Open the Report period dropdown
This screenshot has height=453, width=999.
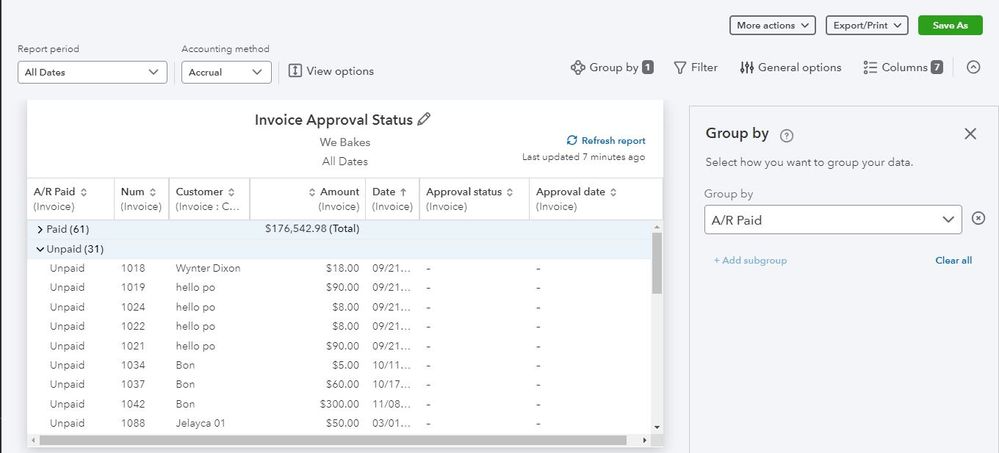pos(92,72)
